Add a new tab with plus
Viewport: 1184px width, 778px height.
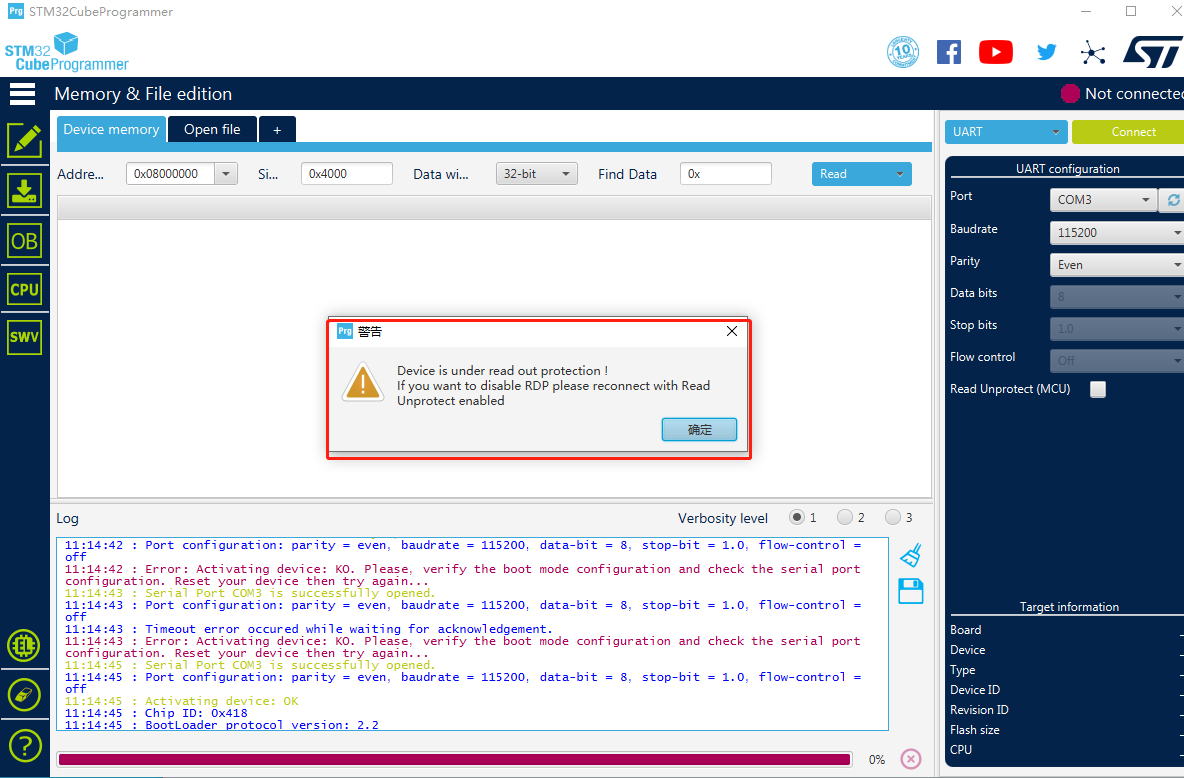pos(277,130)
